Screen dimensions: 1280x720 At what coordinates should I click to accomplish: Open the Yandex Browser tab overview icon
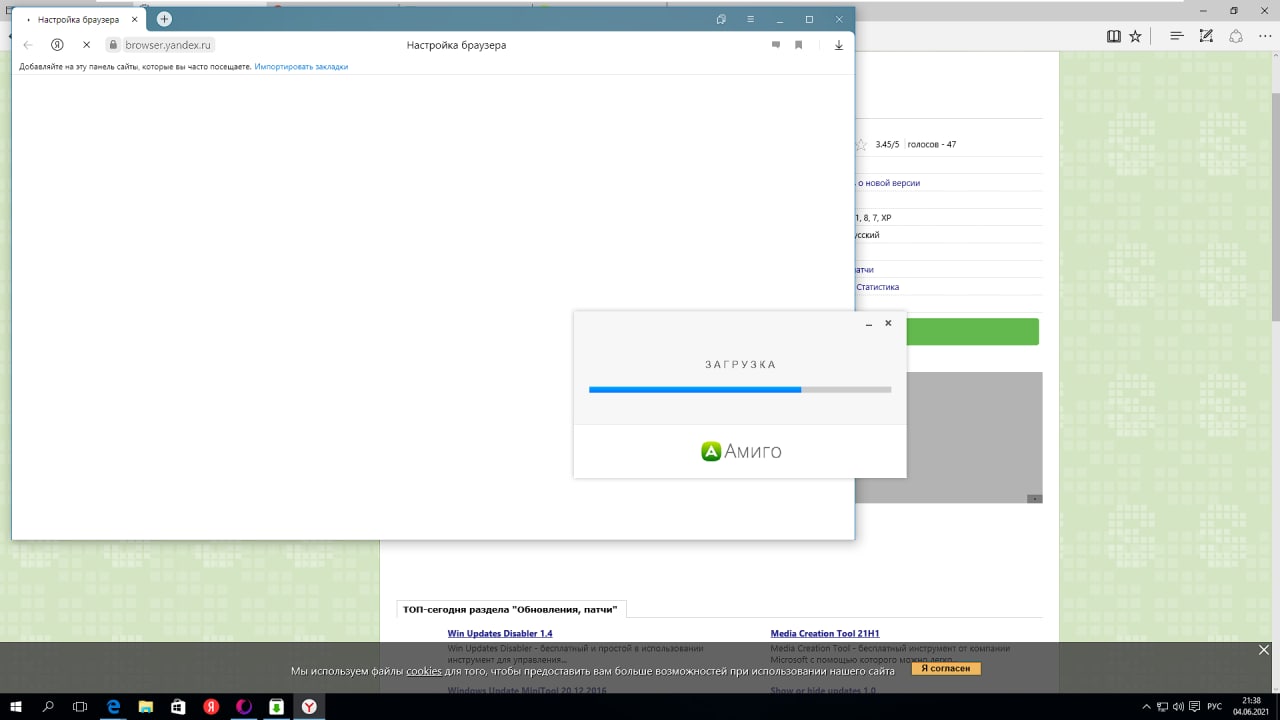[721, 19]
